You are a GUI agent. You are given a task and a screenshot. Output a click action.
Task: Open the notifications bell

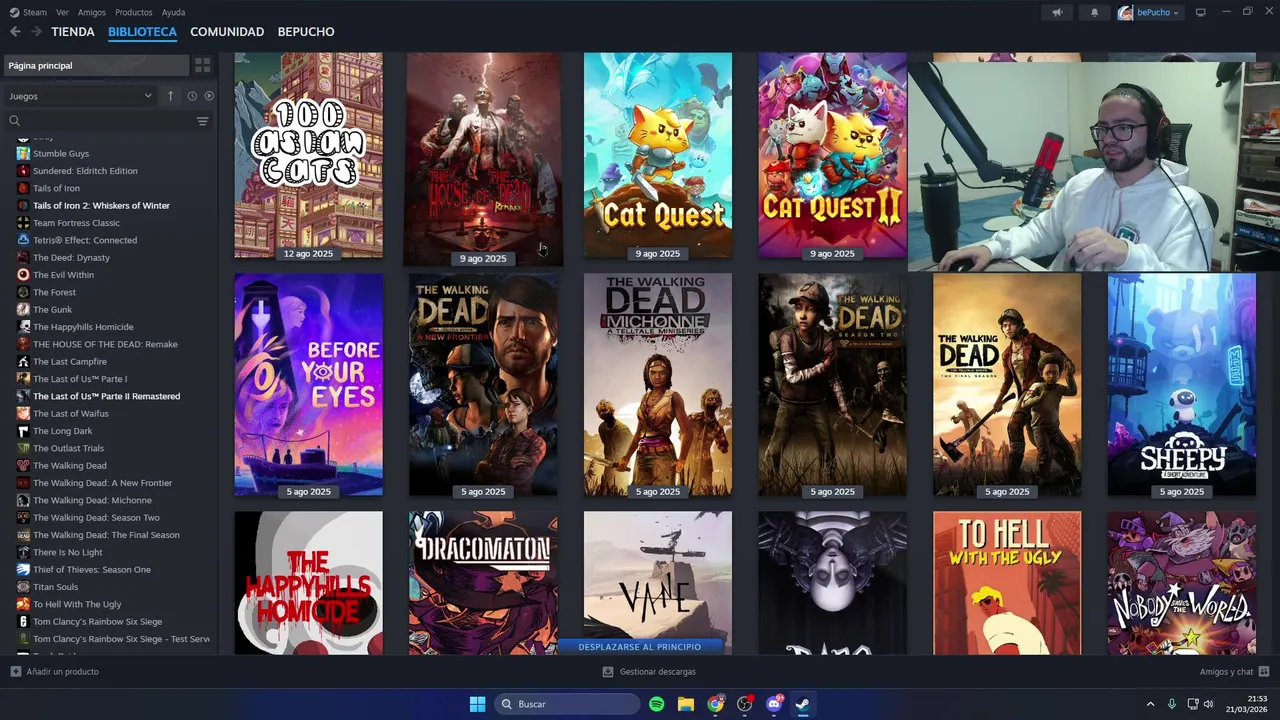(x=1094, y=12)
